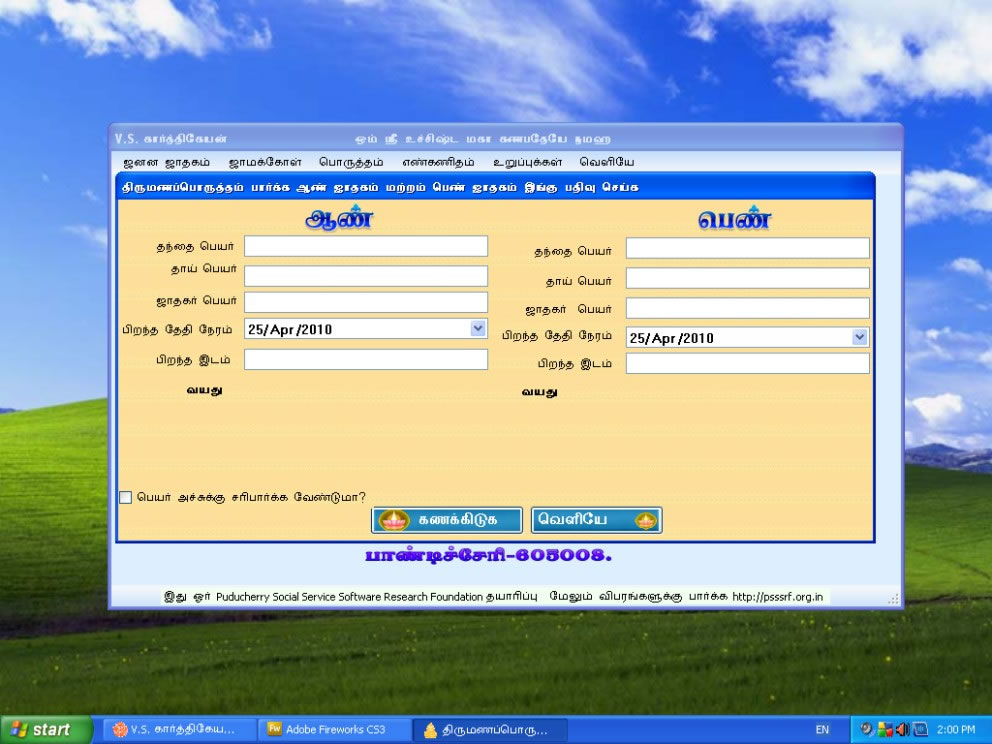The height and width of the screenshot is (744, 992).
Task: Click the திருமணப்பொரு taskbar statue icon
Action: (x=430, y=730)
